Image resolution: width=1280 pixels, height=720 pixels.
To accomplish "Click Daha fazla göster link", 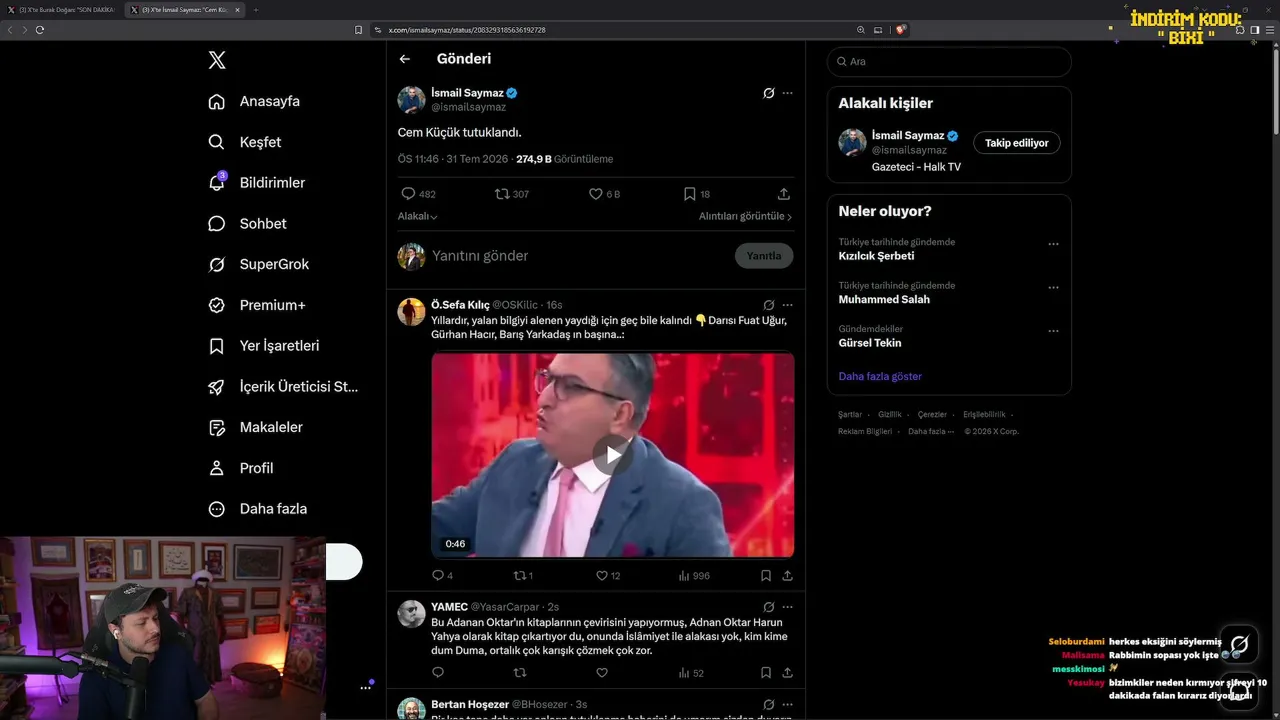I will tap(880, 376).
